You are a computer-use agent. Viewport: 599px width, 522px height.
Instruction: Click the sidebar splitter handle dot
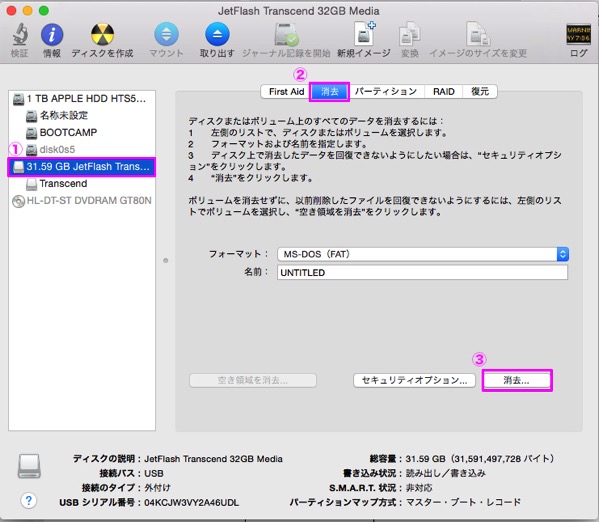pos(165,261)
